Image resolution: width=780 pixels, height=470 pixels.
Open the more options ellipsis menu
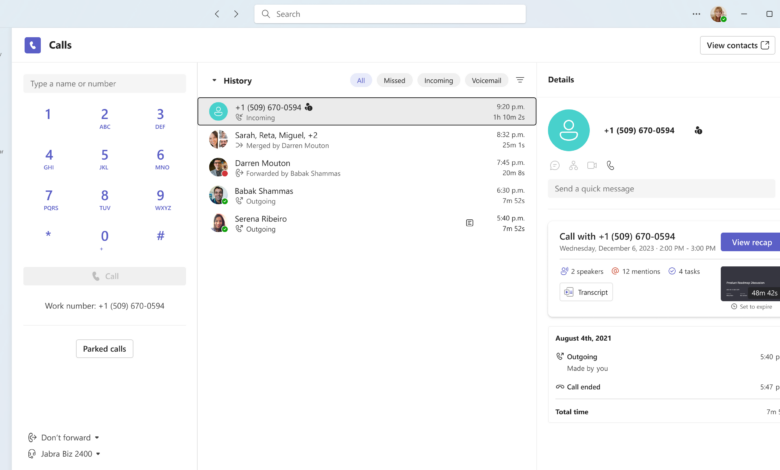pos(696,14)
